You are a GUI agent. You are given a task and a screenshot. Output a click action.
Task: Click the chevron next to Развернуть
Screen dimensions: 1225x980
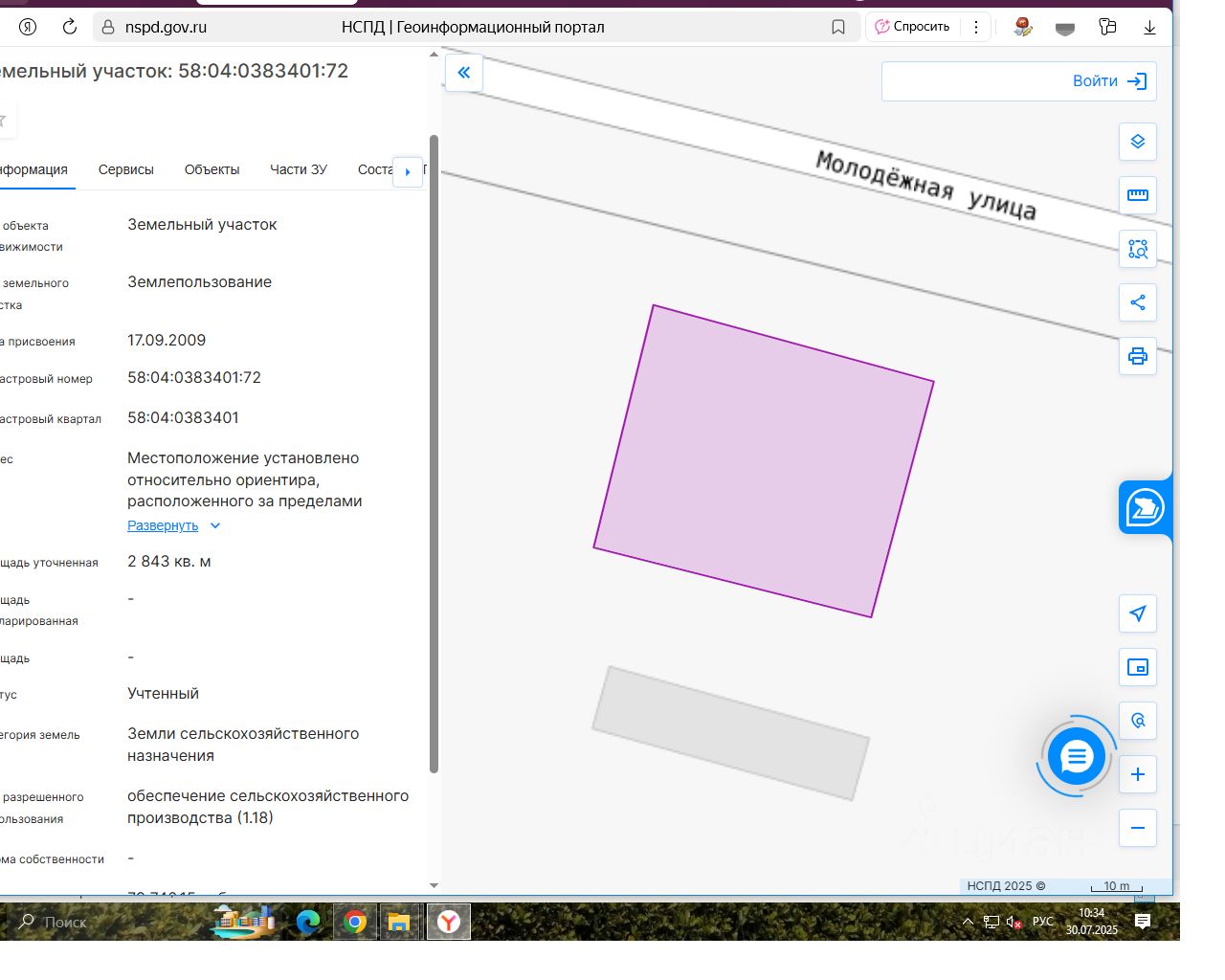pos(215,525)
